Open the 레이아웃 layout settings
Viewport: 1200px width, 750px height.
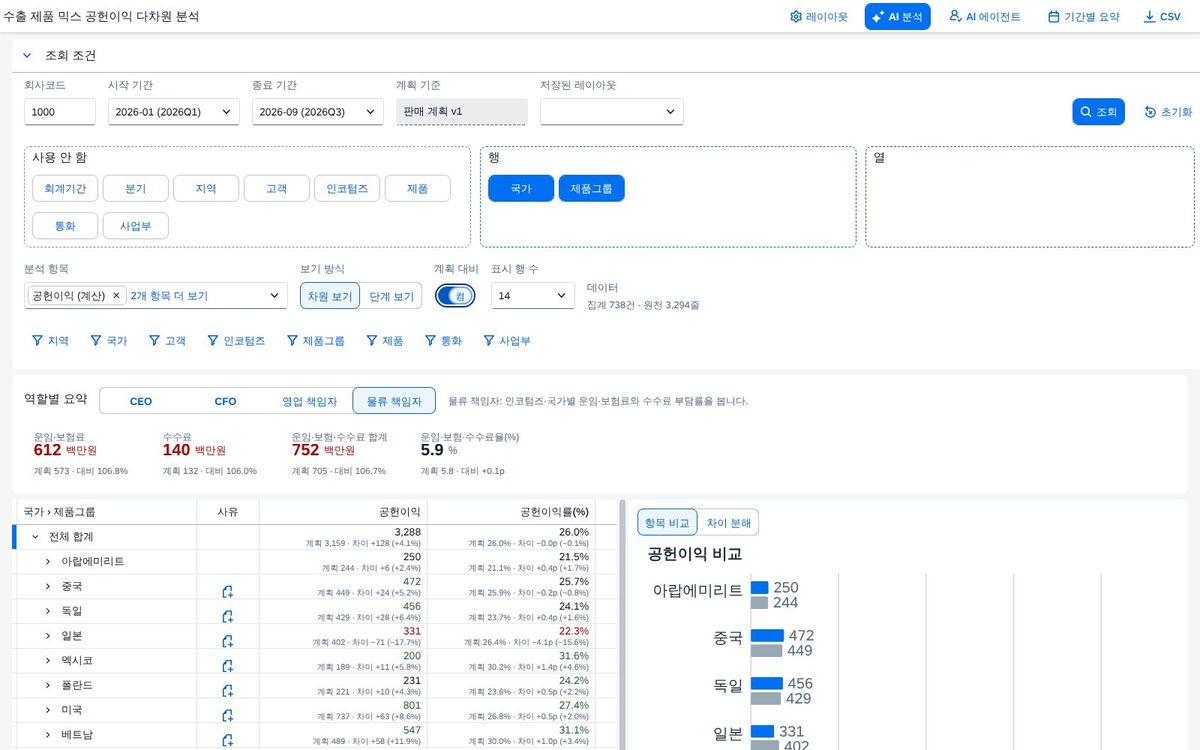point(819,17)
